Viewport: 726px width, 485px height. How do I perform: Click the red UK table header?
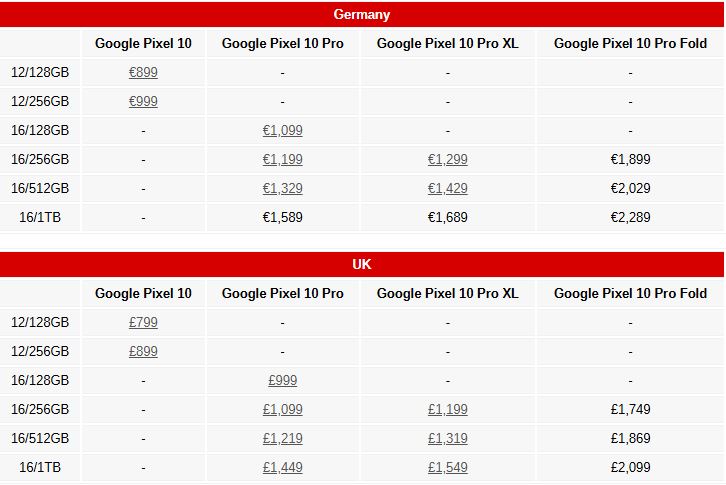362,264
